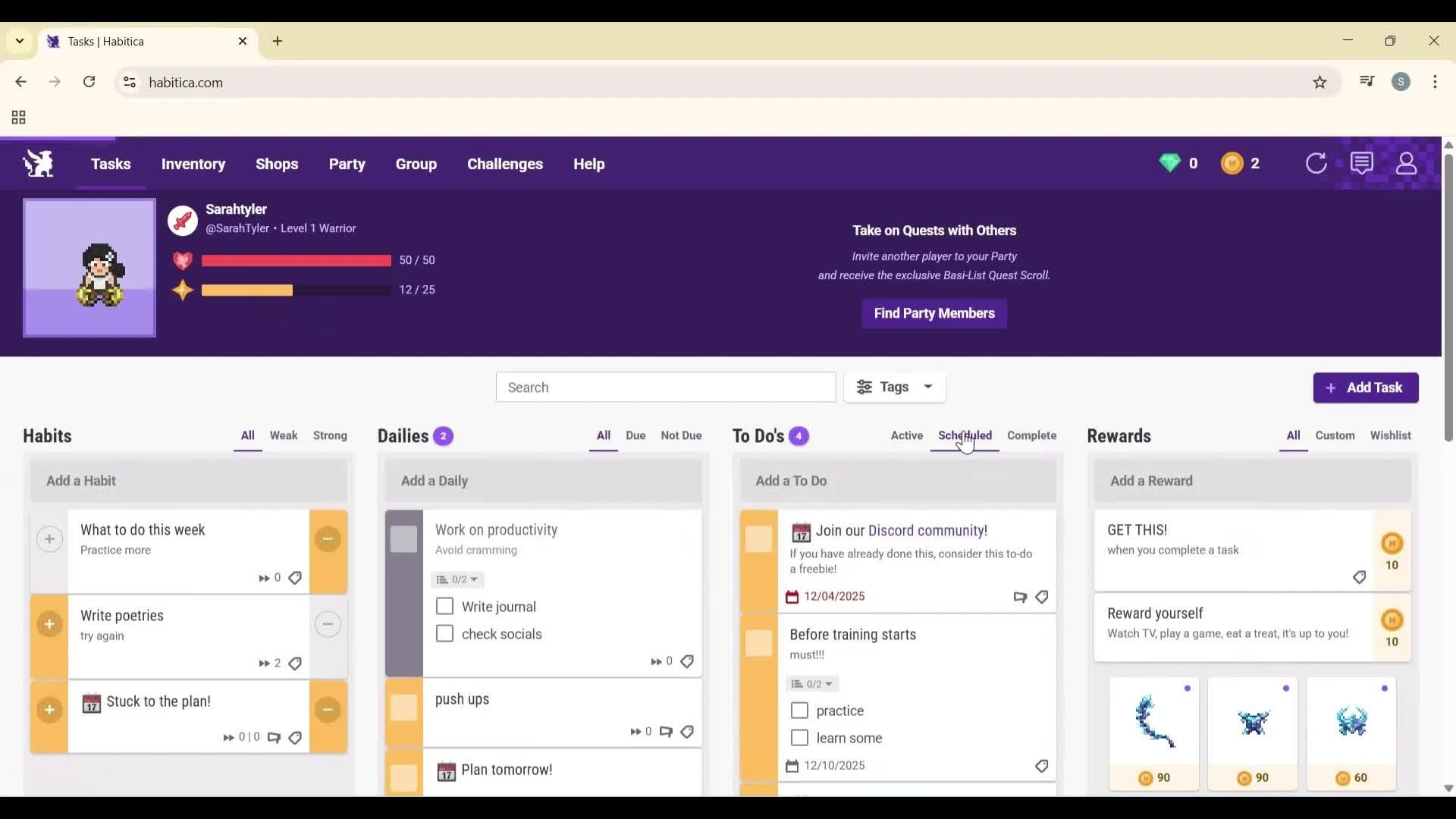
Task: Open the user avatar menu icon
Action: coord(1407,163)
